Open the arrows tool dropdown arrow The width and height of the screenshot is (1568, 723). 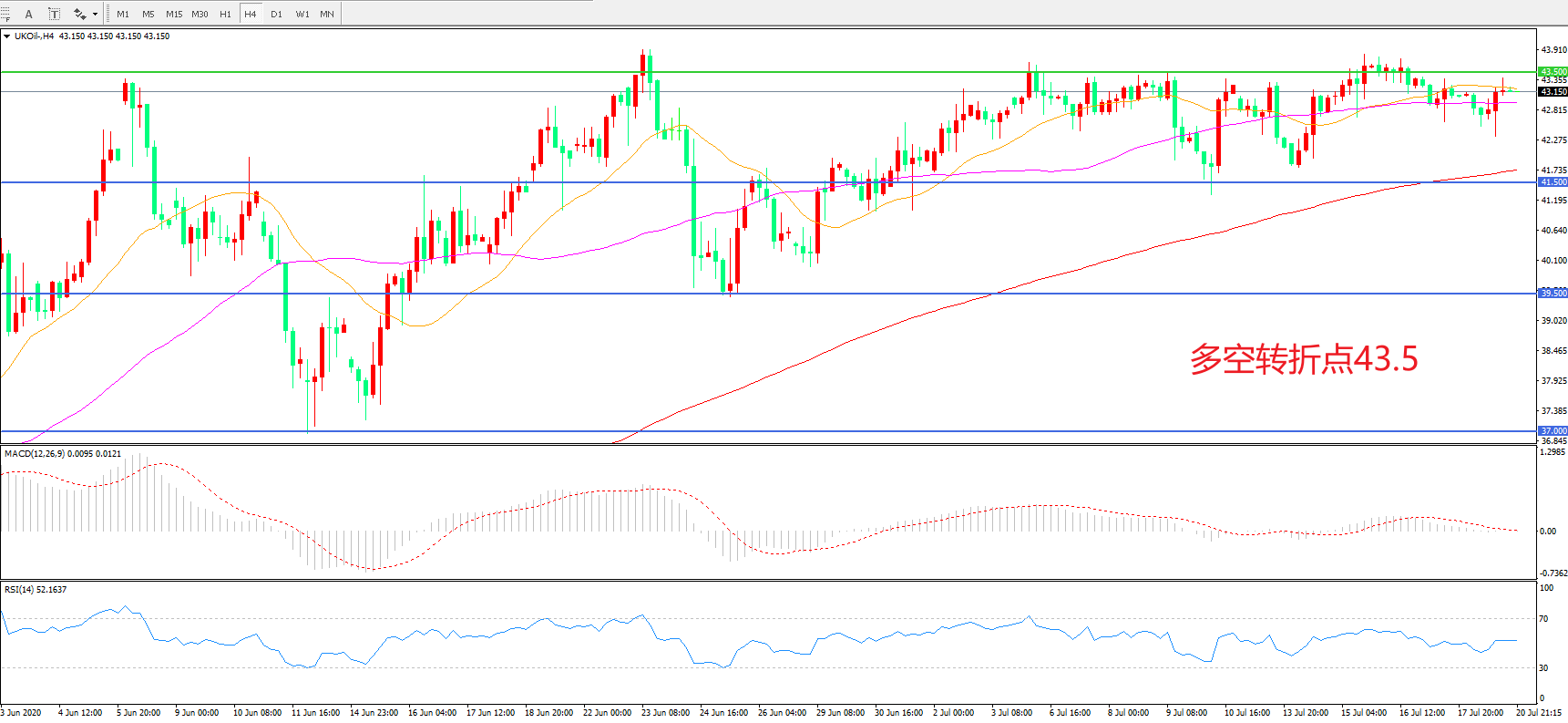click(95, 14)
